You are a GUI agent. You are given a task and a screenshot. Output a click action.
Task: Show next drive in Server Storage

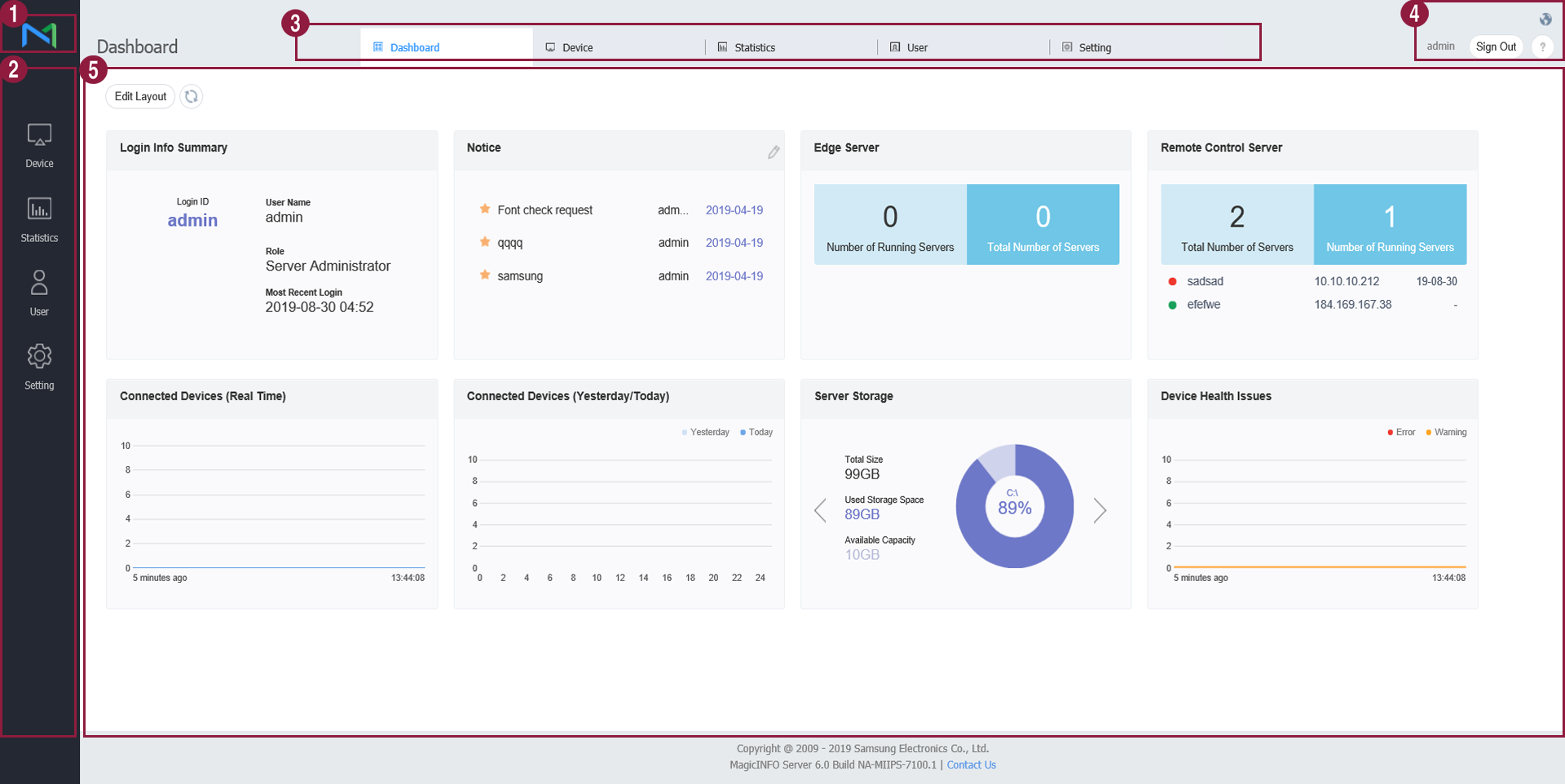(1100, 510)
